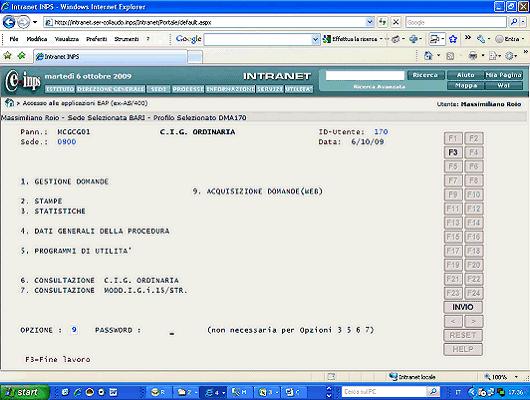Open the DIREZIONE GENERALE navigation tab
The width and height of the screenshot is (530, 400).
tap(111, 89)
